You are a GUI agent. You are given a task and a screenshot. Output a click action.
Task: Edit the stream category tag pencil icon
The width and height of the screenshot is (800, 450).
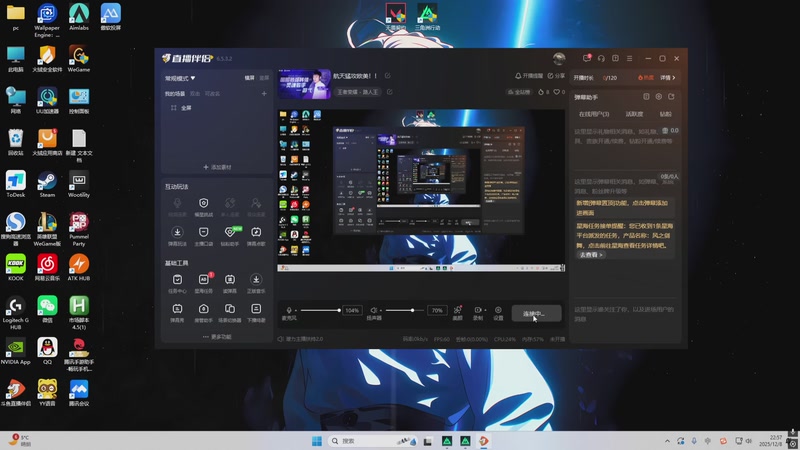389,92
